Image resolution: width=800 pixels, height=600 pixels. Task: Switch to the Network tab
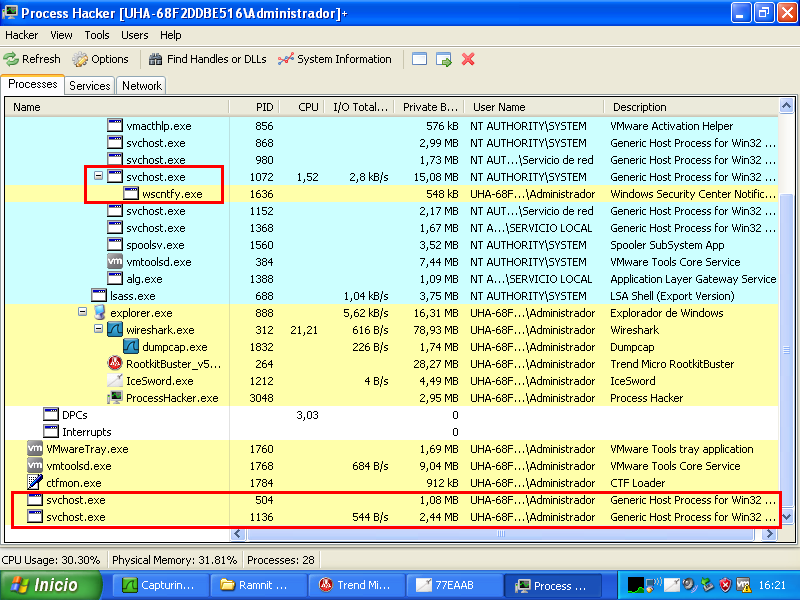tap(142, 86)
